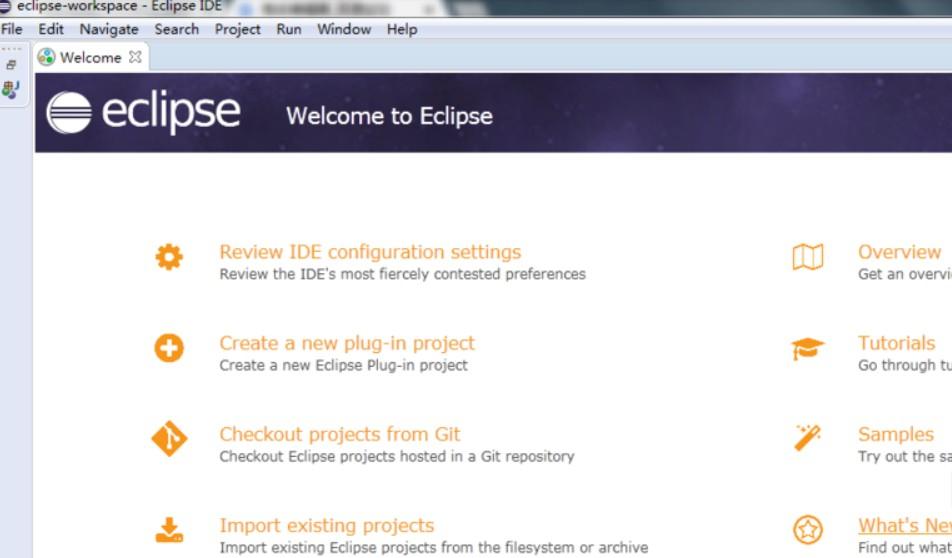Open the What's New link

point(905,525)
